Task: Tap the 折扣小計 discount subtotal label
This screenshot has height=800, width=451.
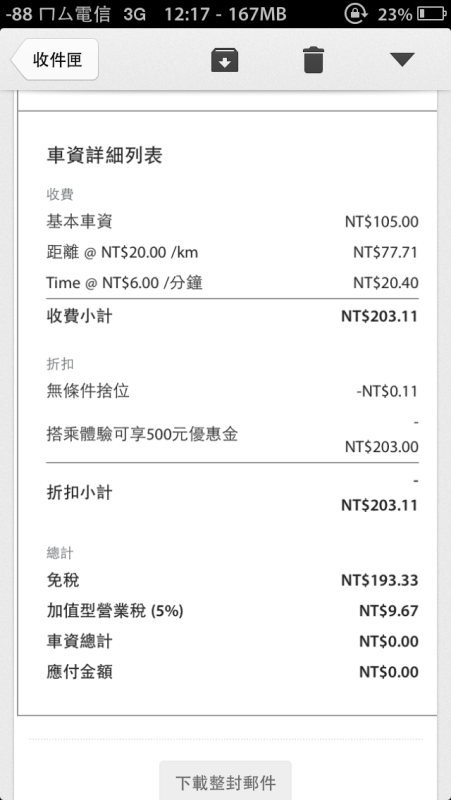Action: point(80,493)
